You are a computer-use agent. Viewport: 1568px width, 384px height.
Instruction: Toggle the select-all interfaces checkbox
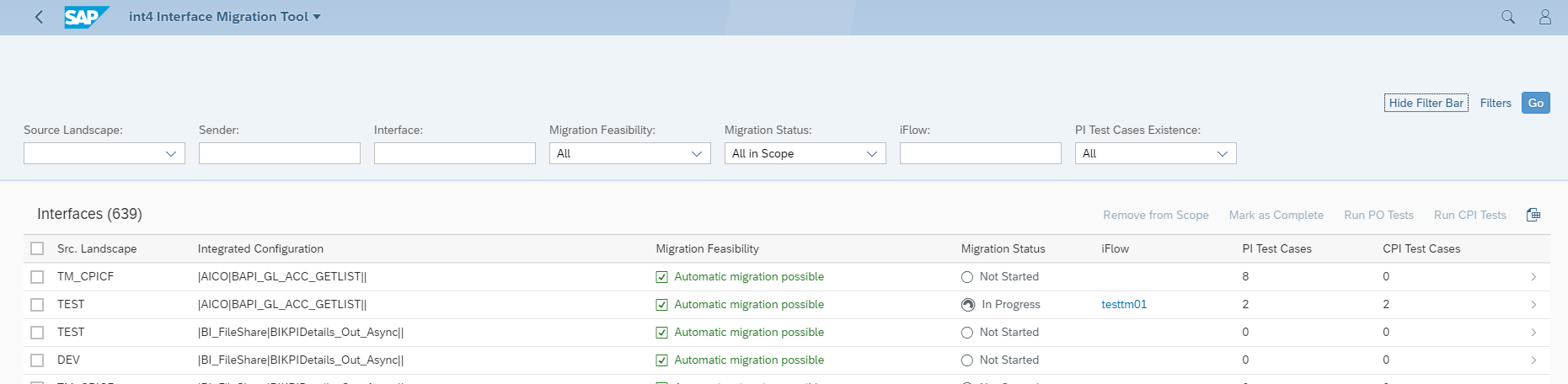pos(37,248)
